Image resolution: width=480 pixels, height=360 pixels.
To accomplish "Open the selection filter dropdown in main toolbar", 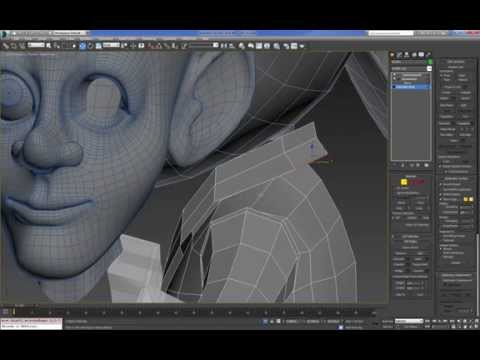I will (36, 45).
